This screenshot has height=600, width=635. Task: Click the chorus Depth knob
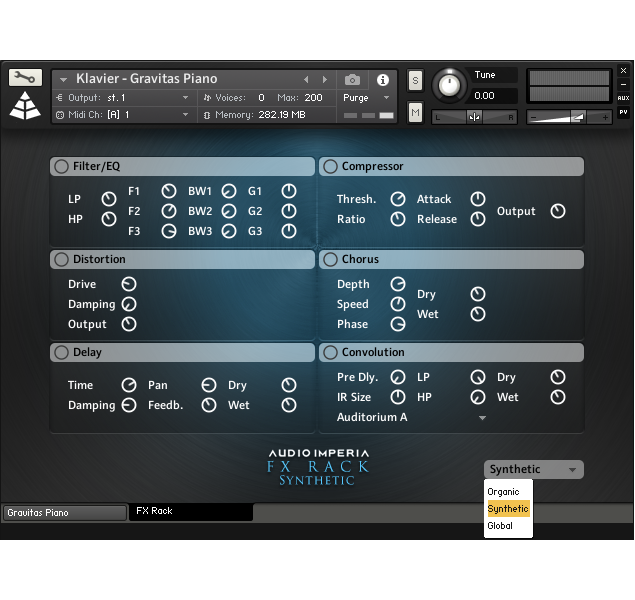[398, 284]
